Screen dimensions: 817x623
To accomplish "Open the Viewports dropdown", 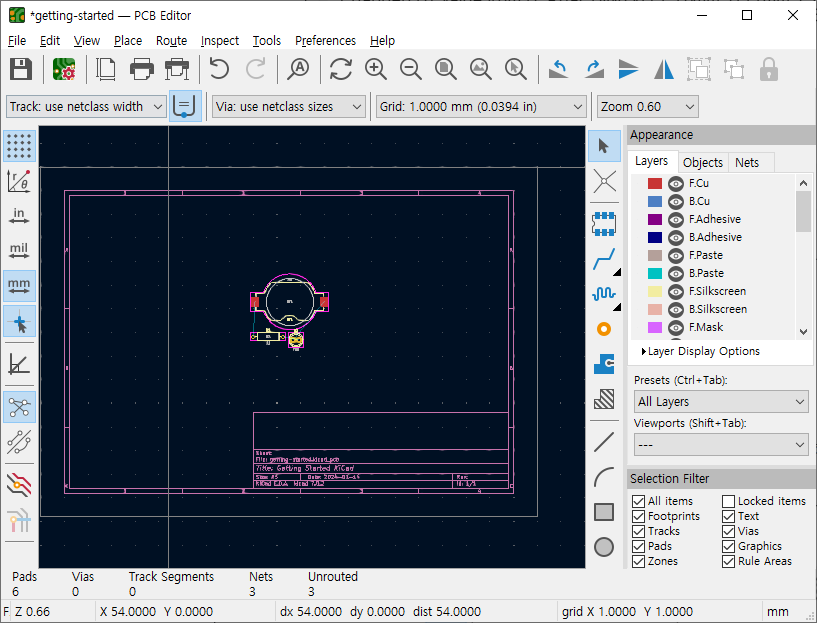I will pyautogui.click(x=721, y=445).
